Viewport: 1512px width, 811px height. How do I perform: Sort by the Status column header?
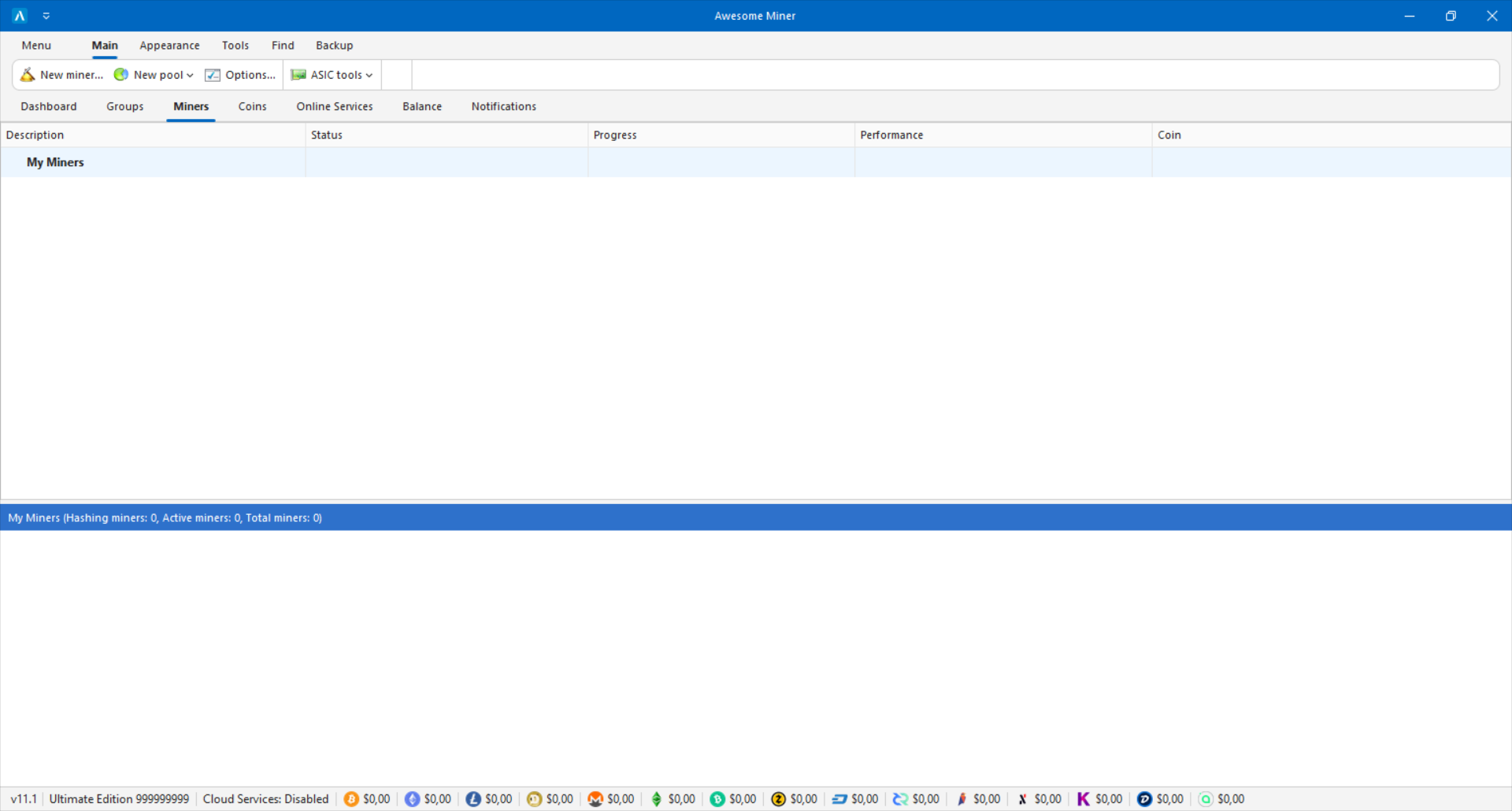(447, 135)
